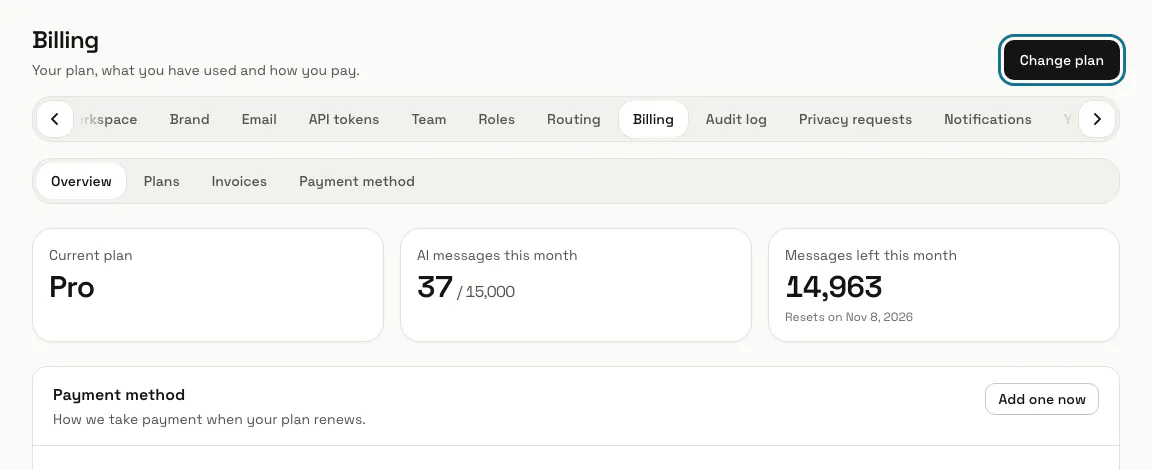The image size is (1152, 470).
Task: Open the Invoices sub-tab
Action: (x=239, y=181)
